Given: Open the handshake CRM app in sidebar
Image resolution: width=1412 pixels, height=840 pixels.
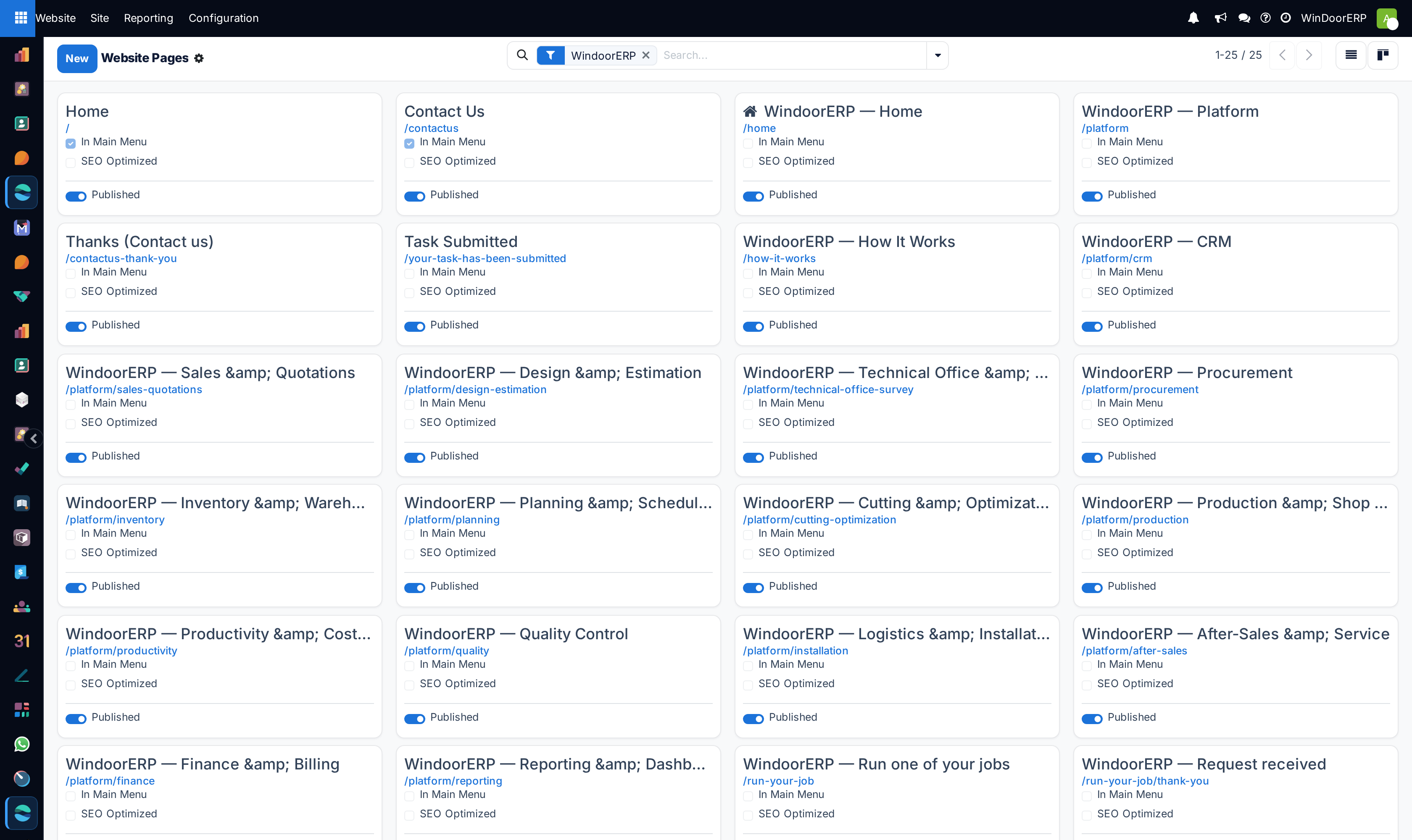Looking at the screenshot, I should tap(21, 297).
